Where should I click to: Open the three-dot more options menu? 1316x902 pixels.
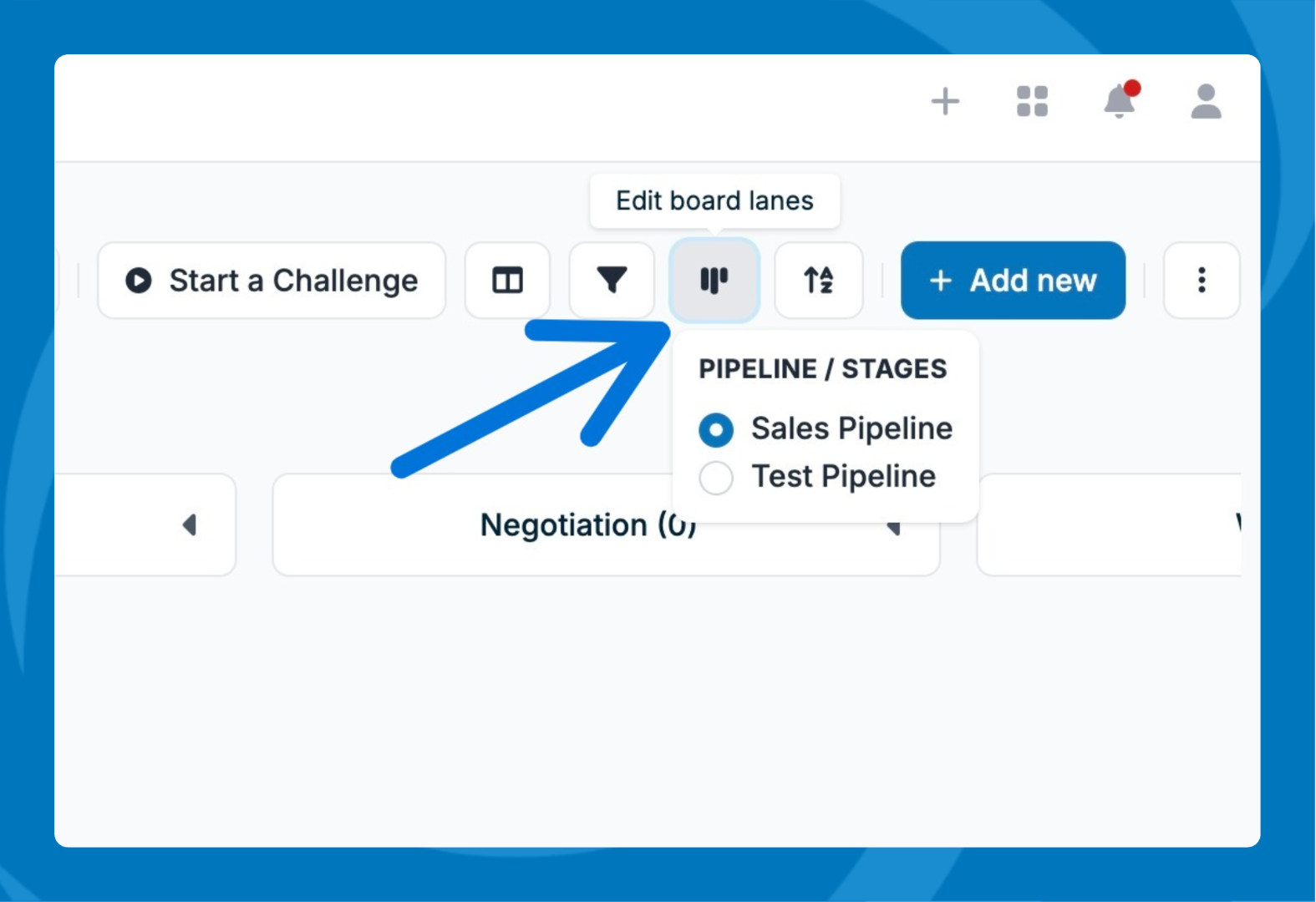coord(1202,281)
